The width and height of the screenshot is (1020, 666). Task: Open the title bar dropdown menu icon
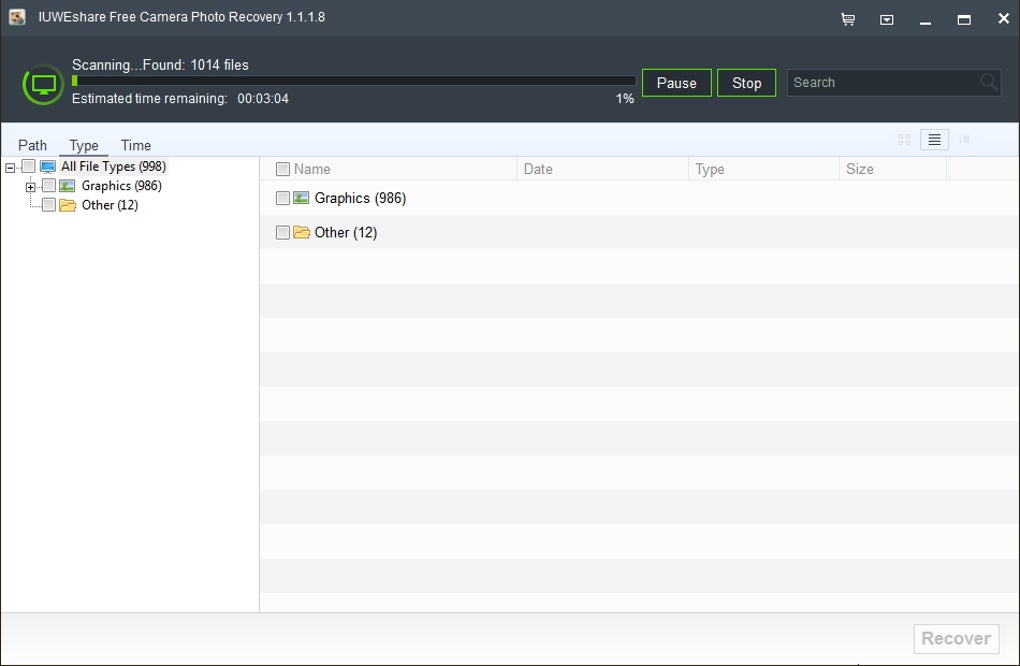(887, 19)
